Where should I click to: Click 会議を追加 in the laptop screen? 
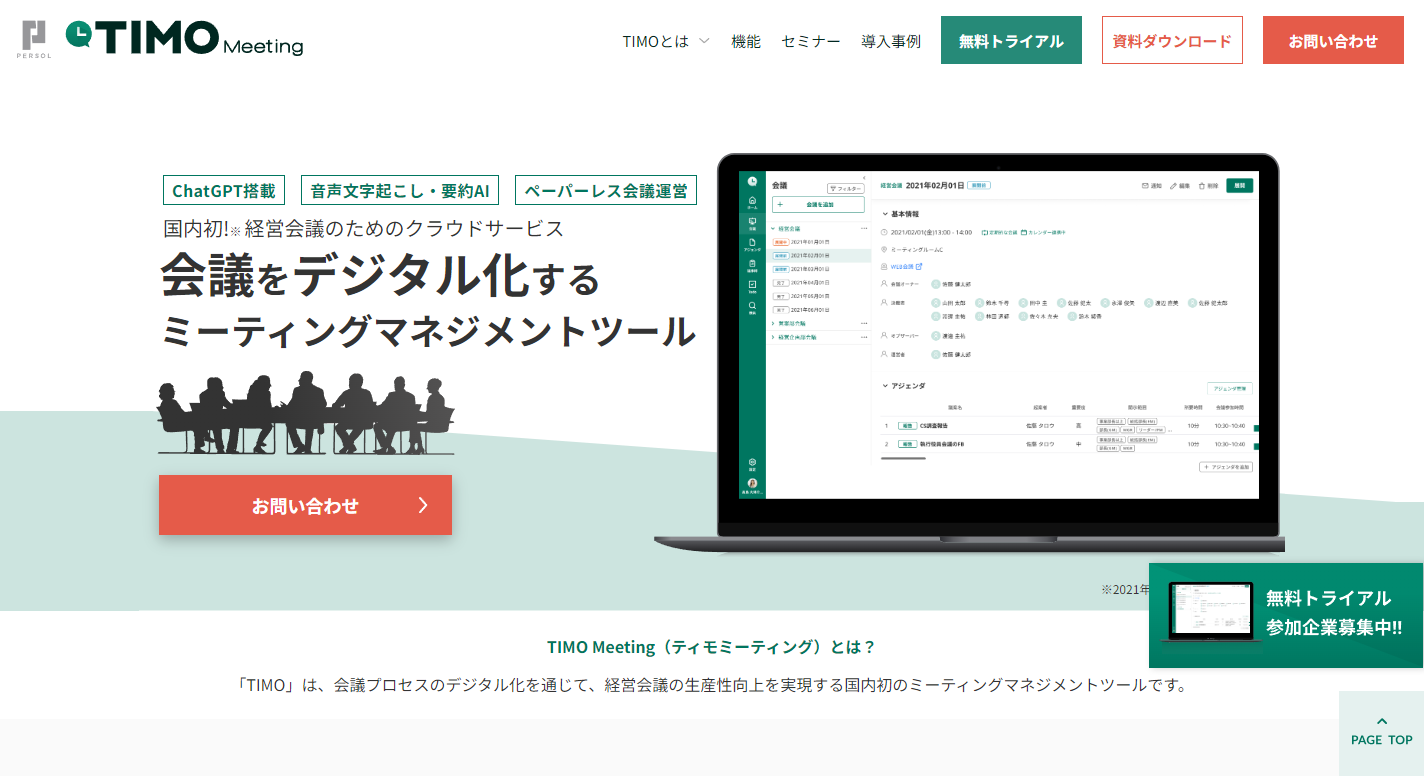click(818, 204)
